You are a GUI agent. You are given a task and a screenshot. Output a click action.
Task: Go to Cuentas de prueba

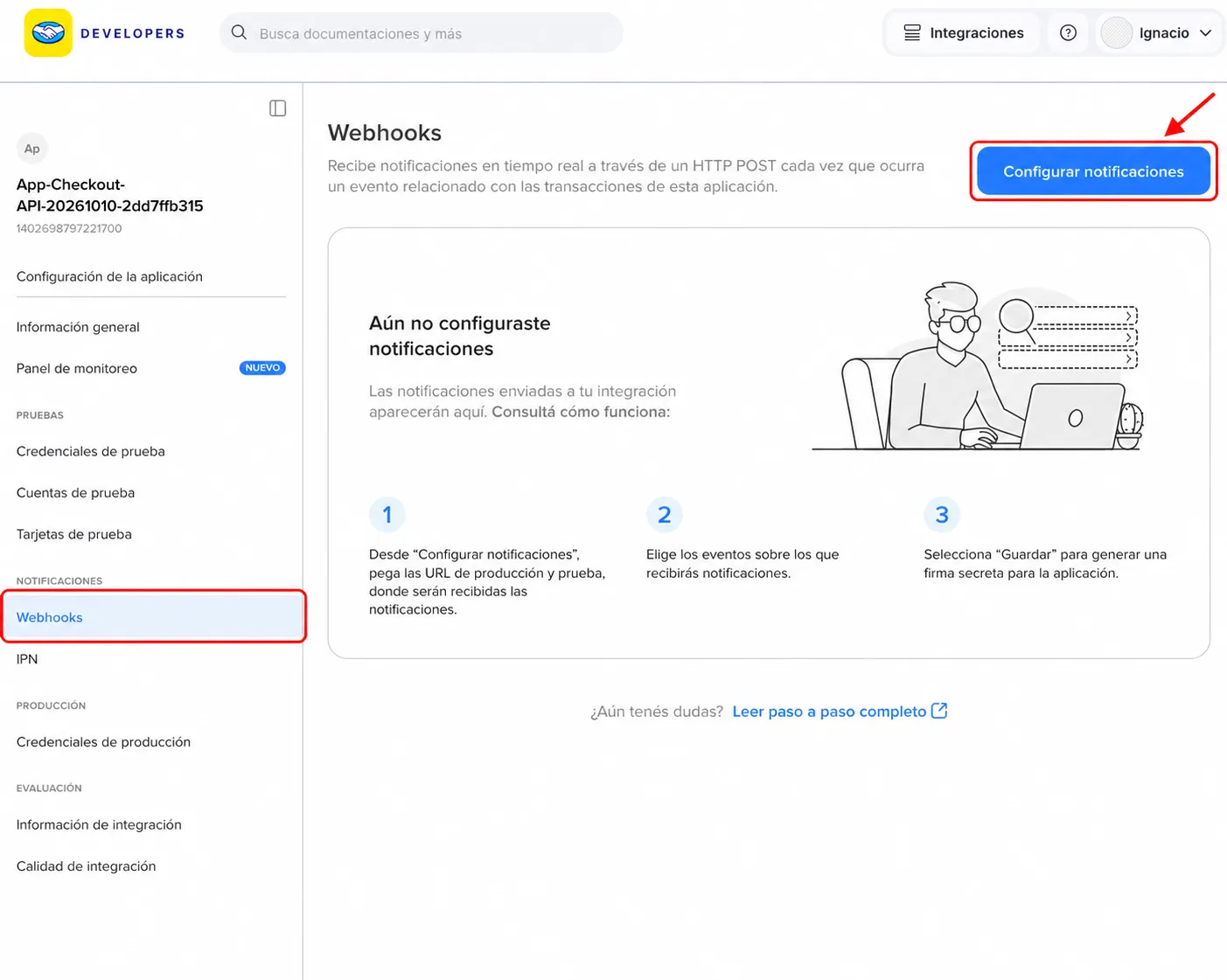76,492
